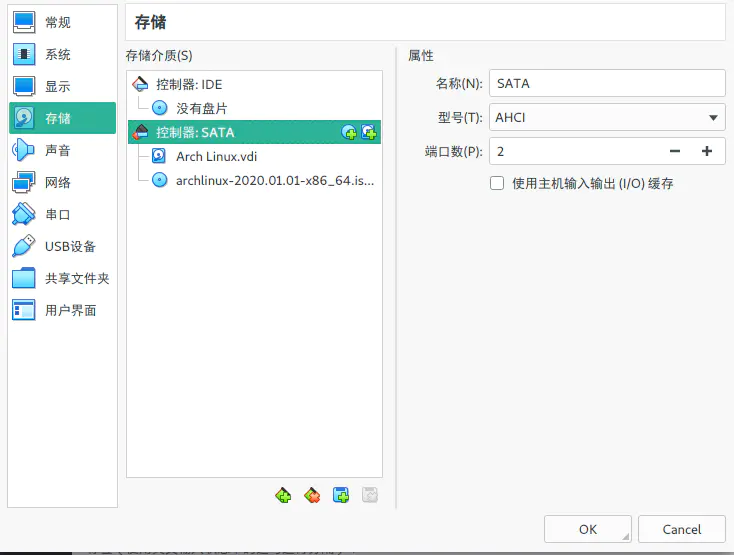Click the greyed-out remove attachment icon
The height and width of the screenshot is (555, 734).
pyautogui.click(x=370, y=495)
